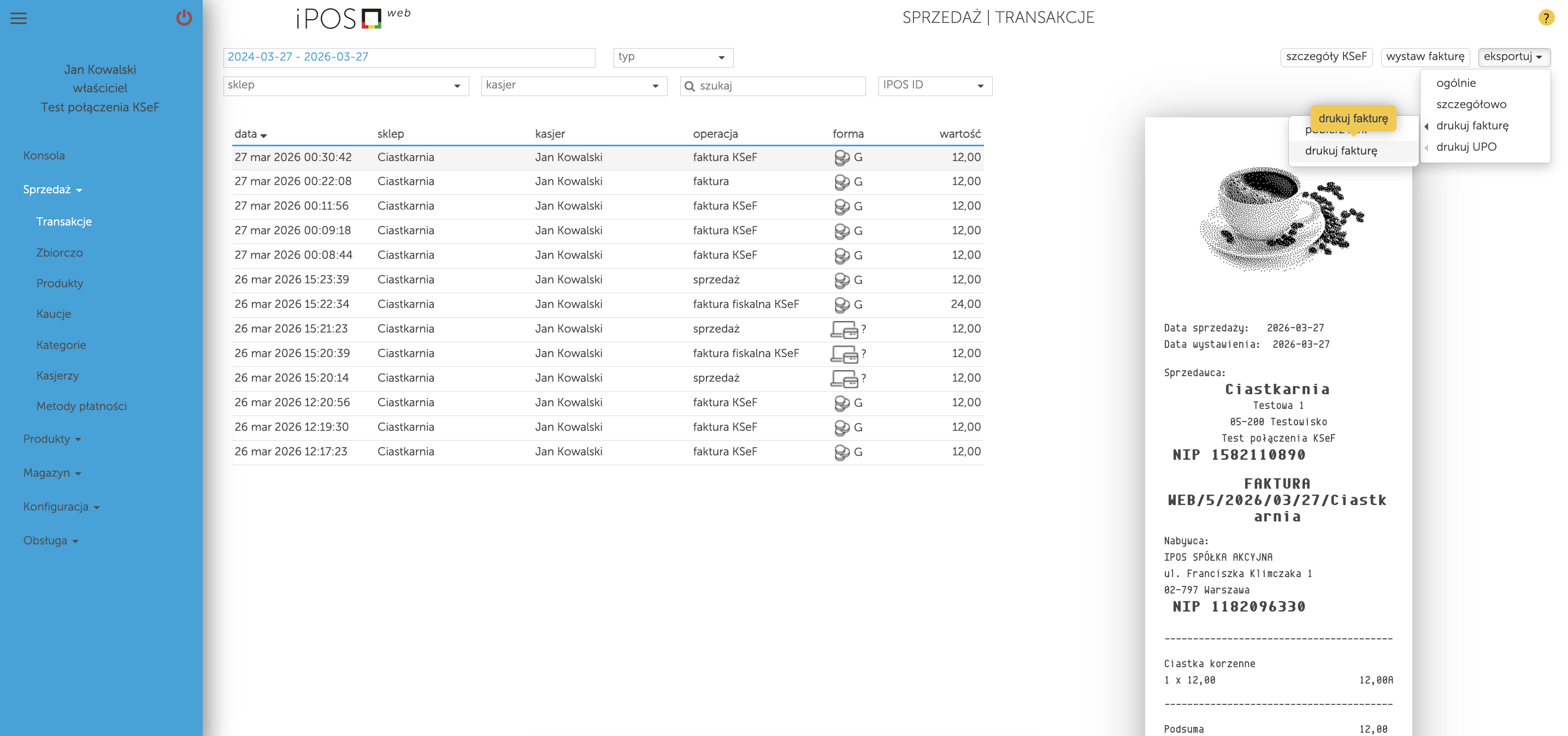
Task: Click card payment icon for 15:21:23 sale
Action: 844,330
